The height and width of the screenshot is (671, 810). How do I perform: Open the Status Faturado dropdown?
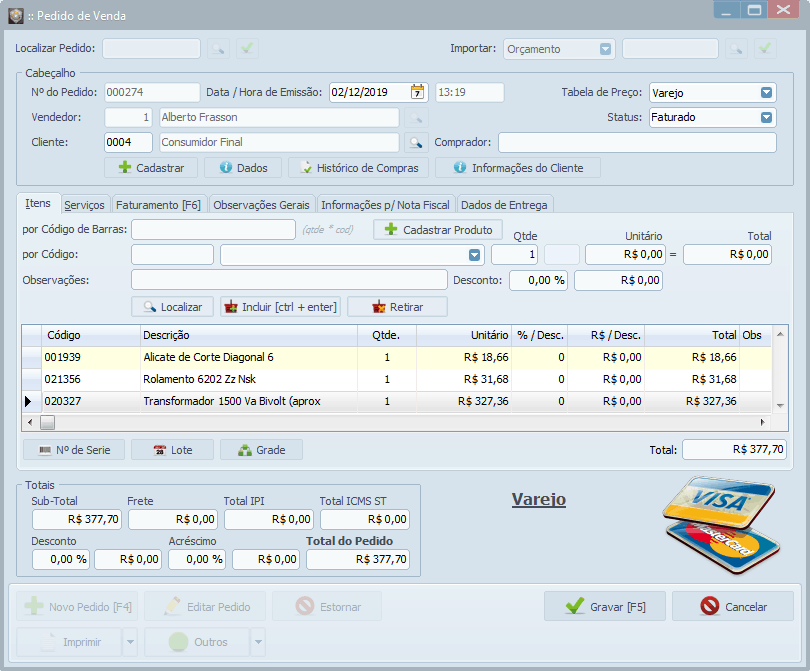coord(766,117)
